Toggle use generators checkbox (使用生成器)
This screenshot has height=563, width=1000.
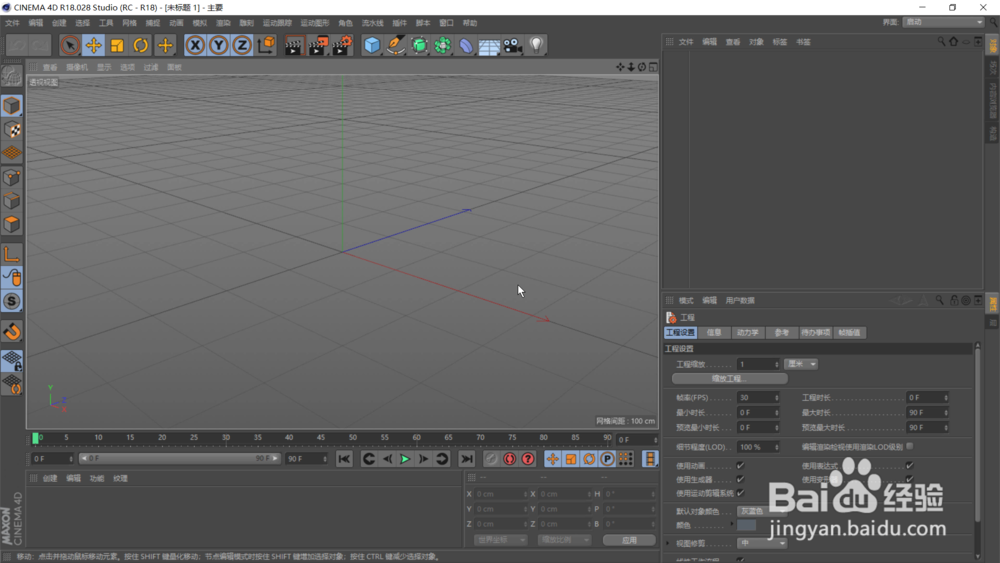740,479
